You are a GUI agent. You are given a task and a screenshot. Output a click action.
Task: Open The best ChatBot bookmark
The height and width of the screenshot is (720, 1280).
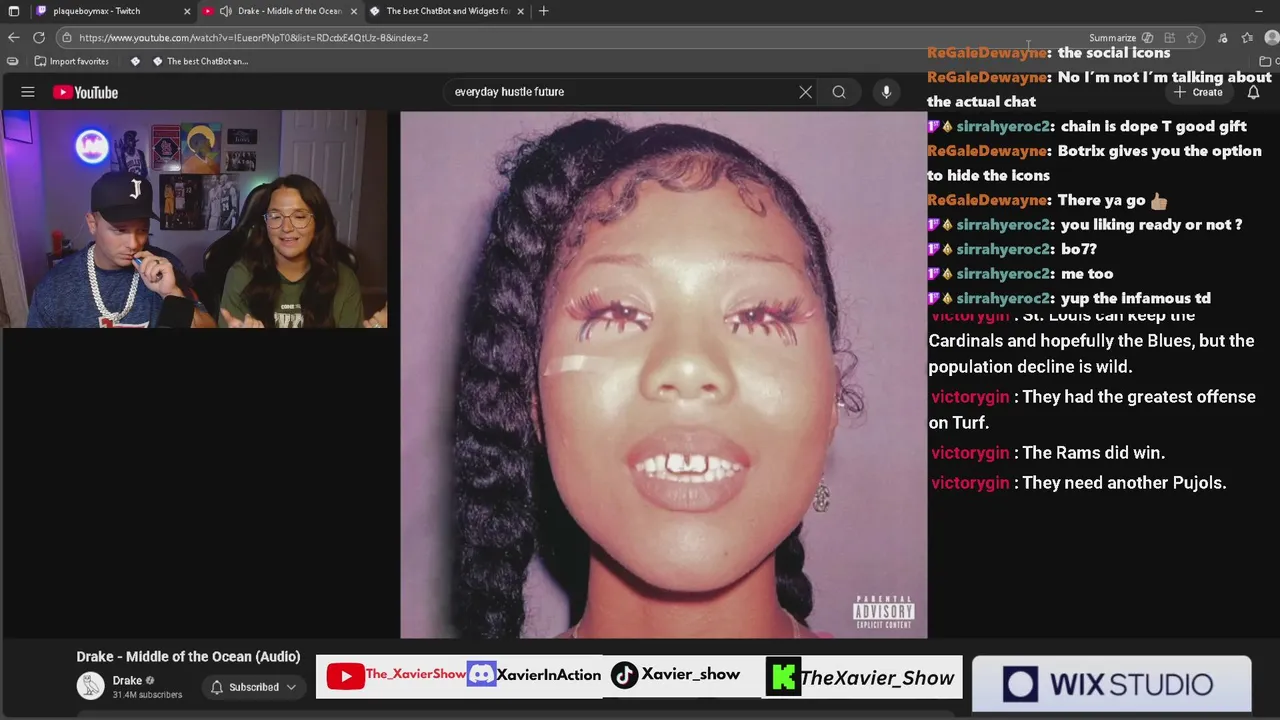tap(200, 61)
